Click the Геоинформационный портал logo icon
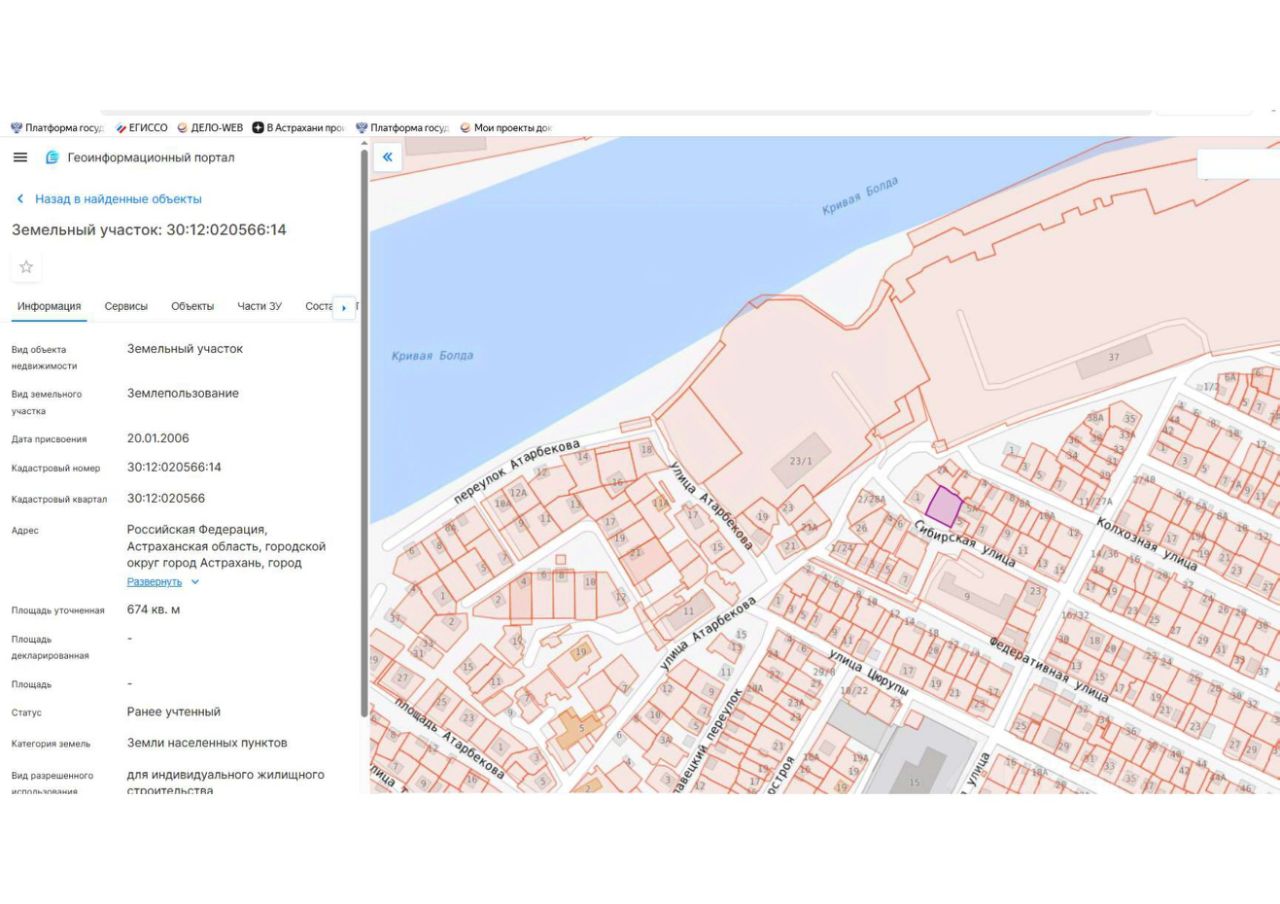Viewport: 1280px width, 904px height. click(x=52, y=157)
